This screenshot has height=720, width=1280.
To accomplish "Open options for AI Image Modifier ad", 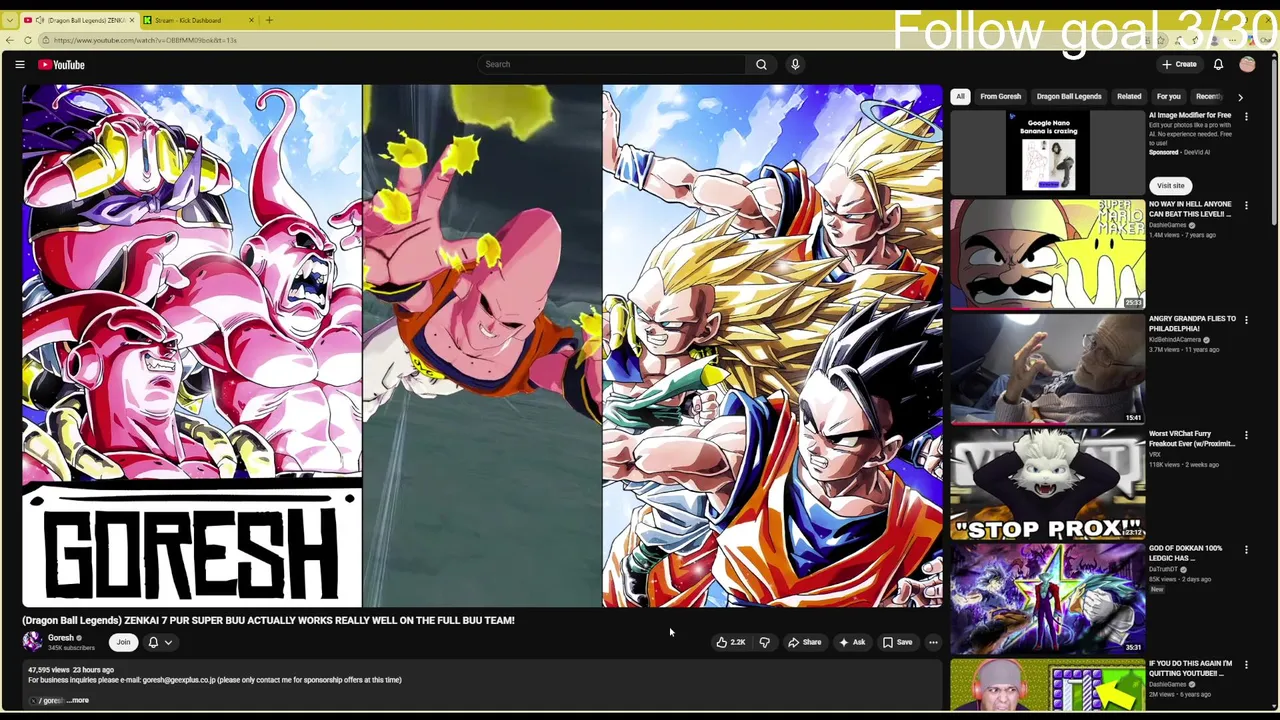I will tap(1246, 116).
